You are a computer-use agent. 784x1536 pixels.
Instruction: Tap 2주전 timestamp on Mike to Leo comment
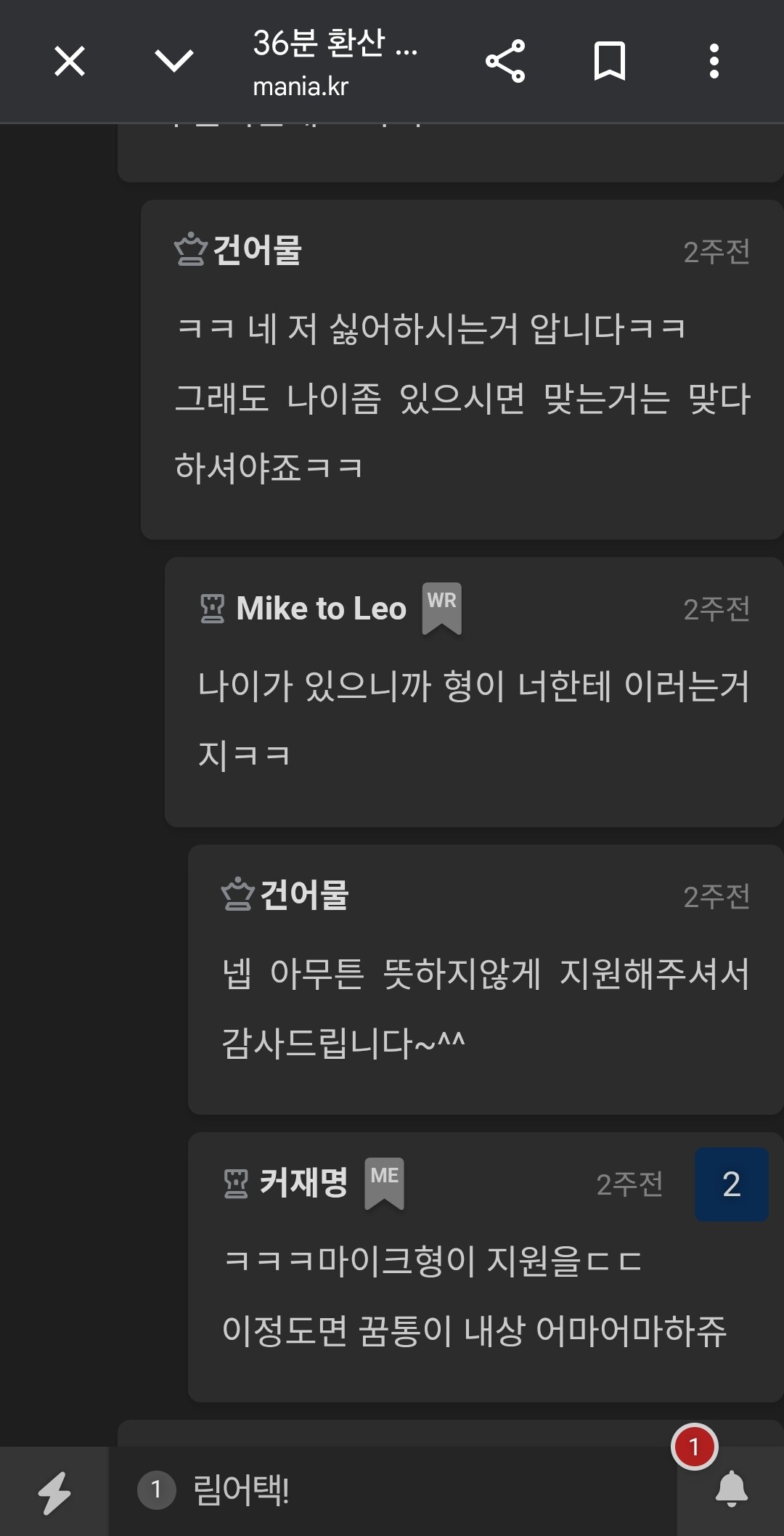tap(716, 609)
